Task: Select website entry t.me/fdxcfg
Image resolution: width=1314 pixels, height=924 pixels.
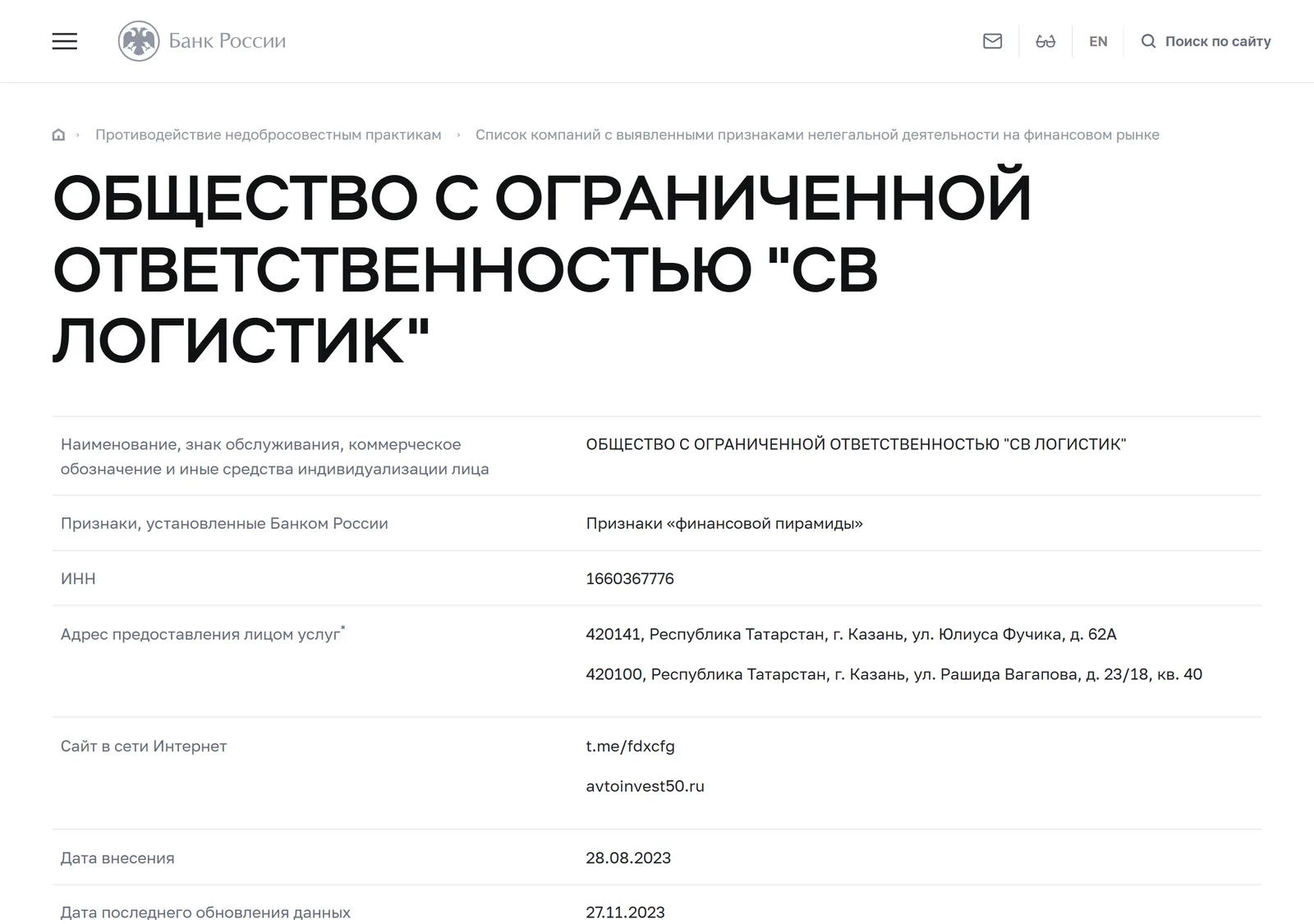Action: [x=630, y=747]
